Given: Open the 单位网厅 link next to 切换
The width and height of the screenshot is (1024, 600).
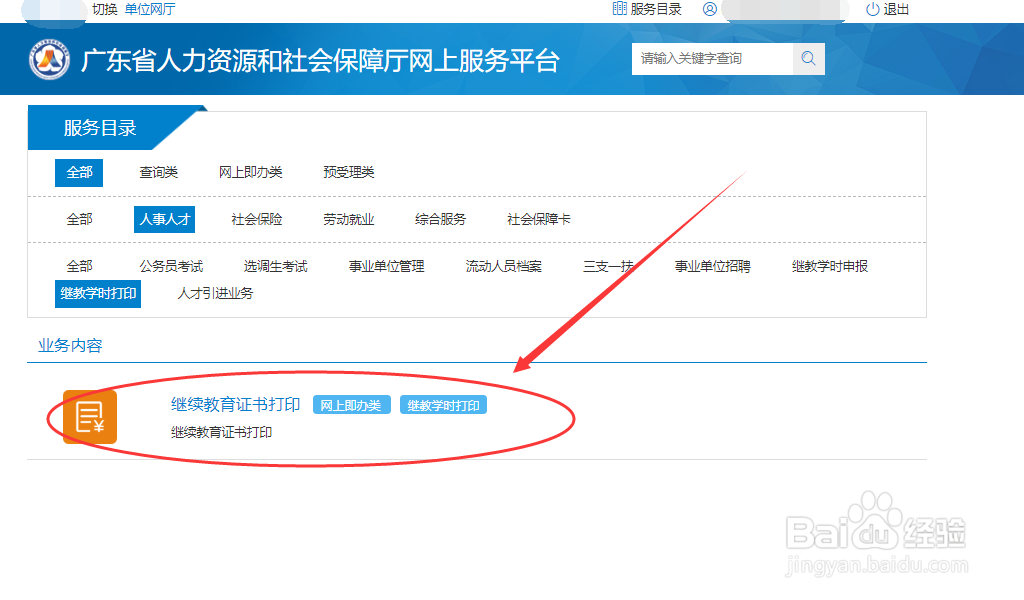Looking at the screenshot, I should (148, 10).
